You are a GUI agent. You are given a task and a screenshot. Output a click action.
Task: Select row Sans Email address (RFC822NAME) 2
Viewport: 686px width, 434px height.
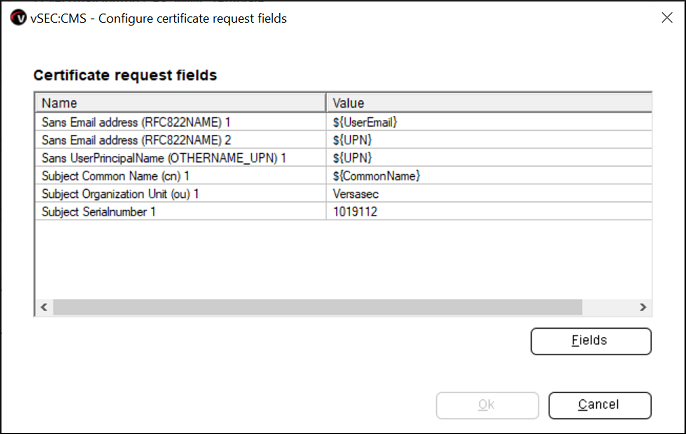[x=343, y=140]
